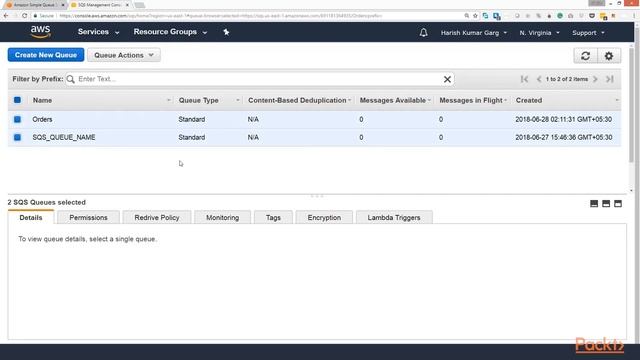Image resolution: width=640 pixels, height=360 pixels.
Task: Switch to the Redrive Policy tab
Action: 157,218
